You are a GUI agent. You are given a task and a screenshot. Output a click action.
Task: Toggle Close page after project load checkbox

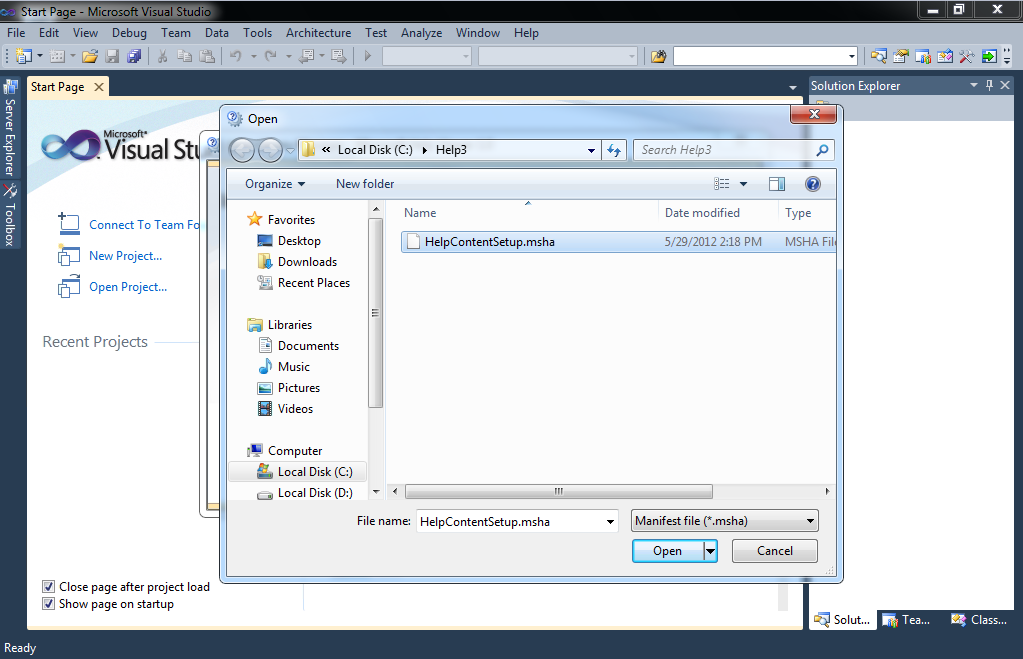[48, 587]
